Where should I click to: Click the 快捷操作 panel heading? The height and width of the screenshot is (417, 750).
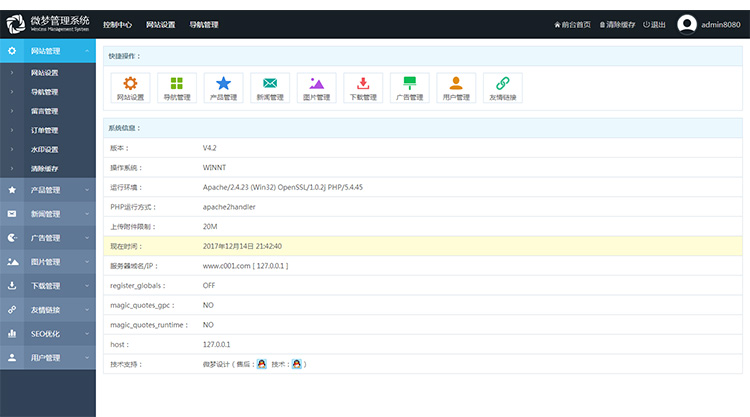tap(124, 56)
